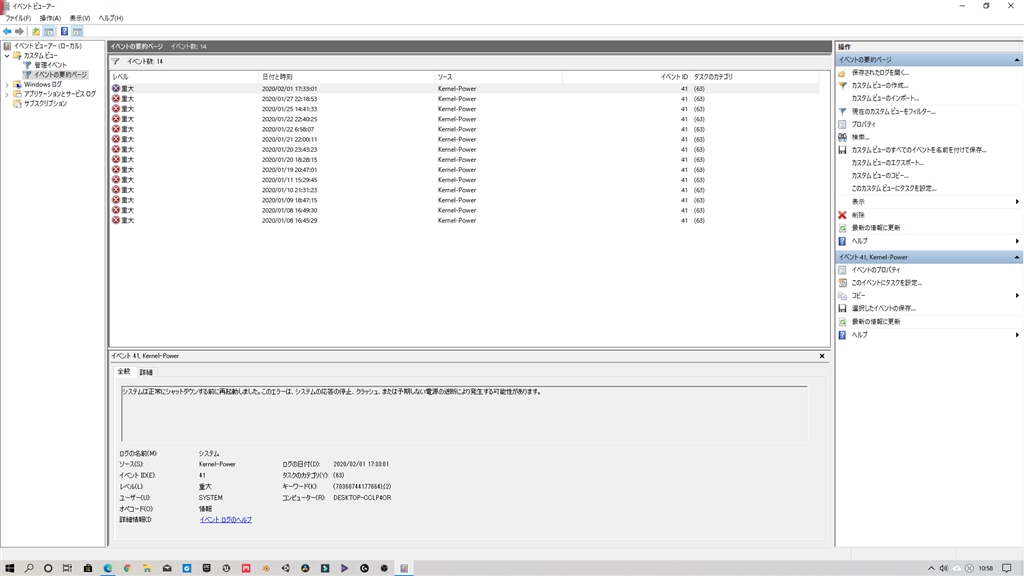Sort by the 日付と時刻 column header
The height and width of the screenshot is (576, 1024).
[x=346, y=77]
